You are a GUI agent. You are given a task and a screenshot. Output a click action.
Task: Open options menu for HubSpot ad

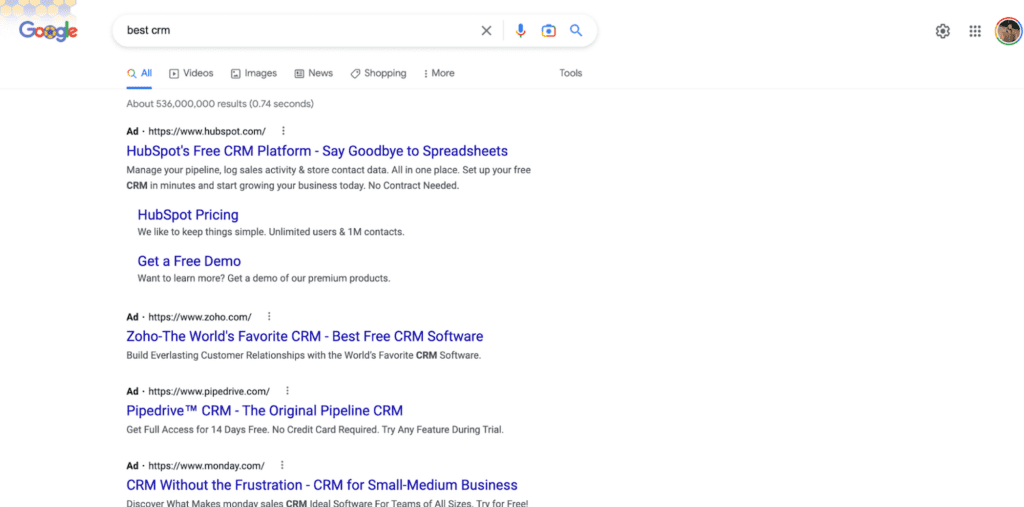pos(283,131)
